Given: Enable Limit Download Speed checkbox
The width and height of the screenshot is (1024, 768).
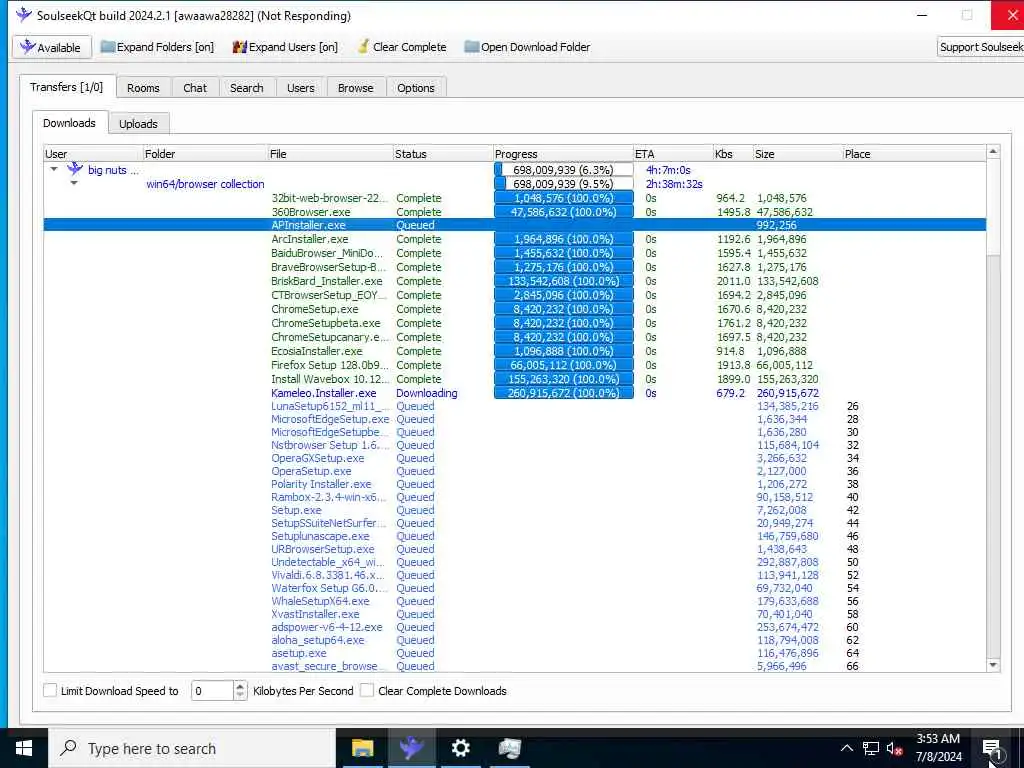Looking at the screenshot, I should tap(50, 690).
